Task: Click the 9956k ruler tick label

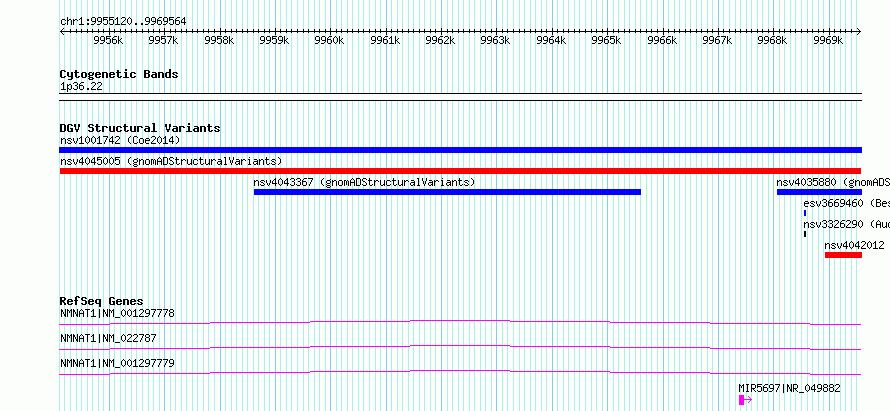Action: coord(108,40)
